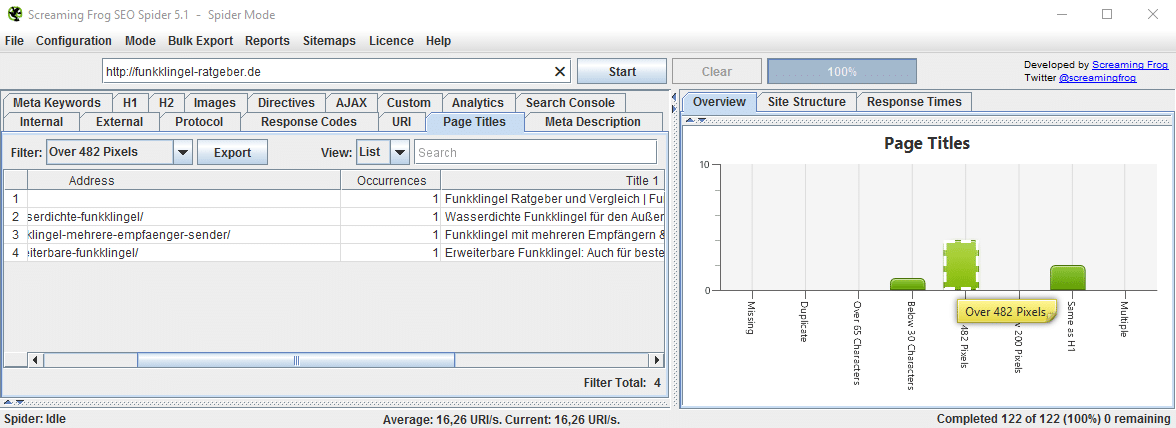
Task: Select the eiterbare-funkklingel/ address row
Action: coord(334,253)
